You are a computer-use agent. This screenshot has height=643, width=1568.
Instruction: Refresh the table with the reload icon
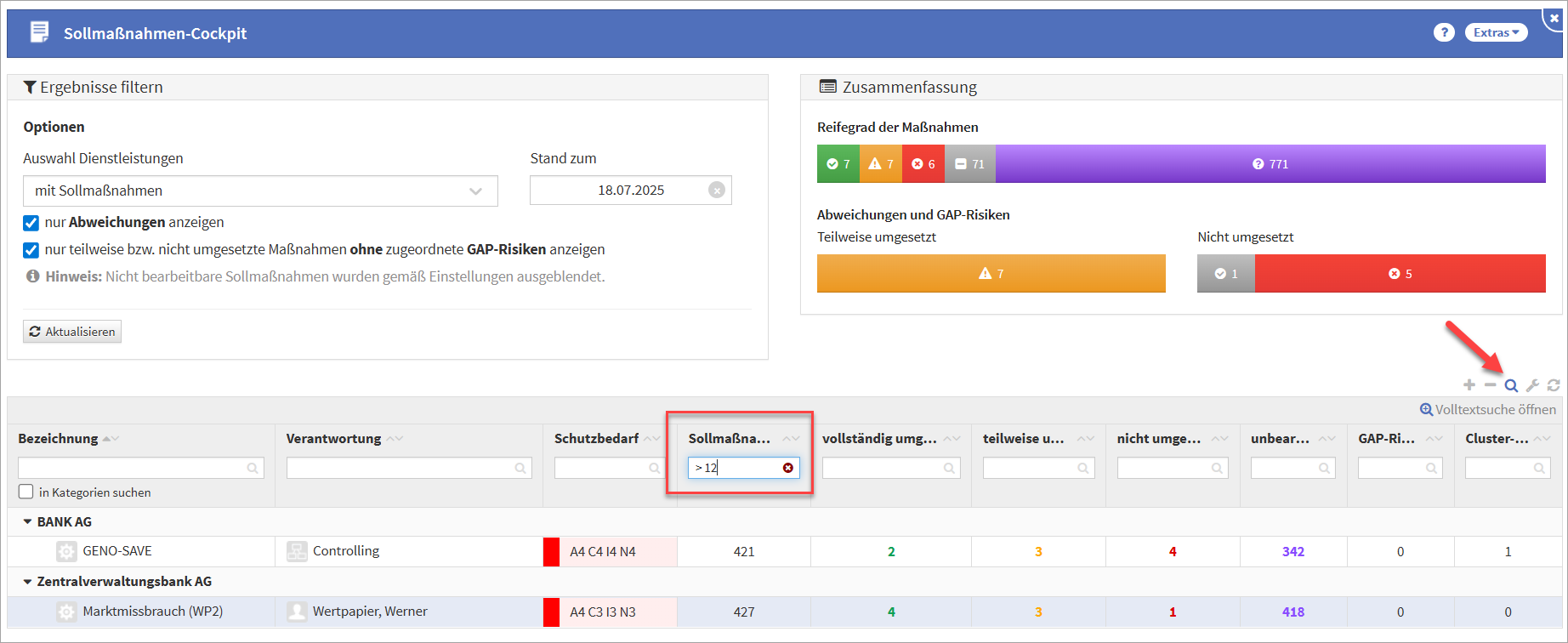(x=1554, y=385)
